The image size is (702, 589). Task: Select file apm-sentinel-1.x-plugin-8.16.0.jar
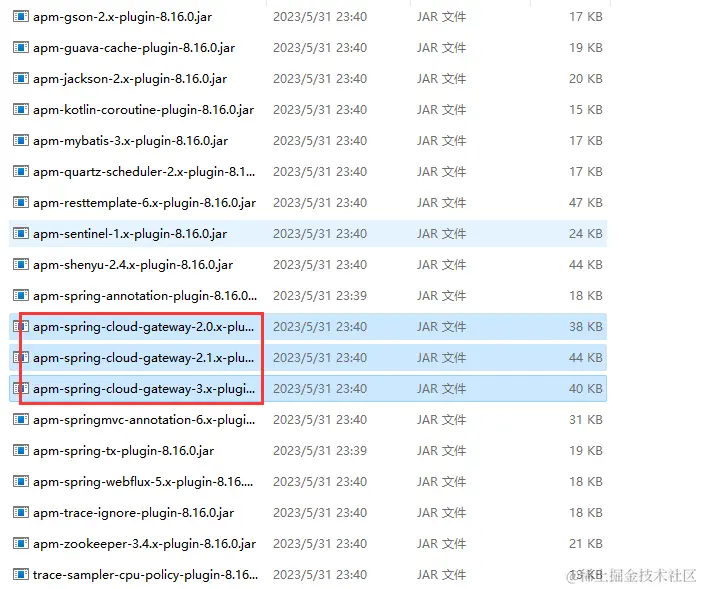tap(130, 234)
